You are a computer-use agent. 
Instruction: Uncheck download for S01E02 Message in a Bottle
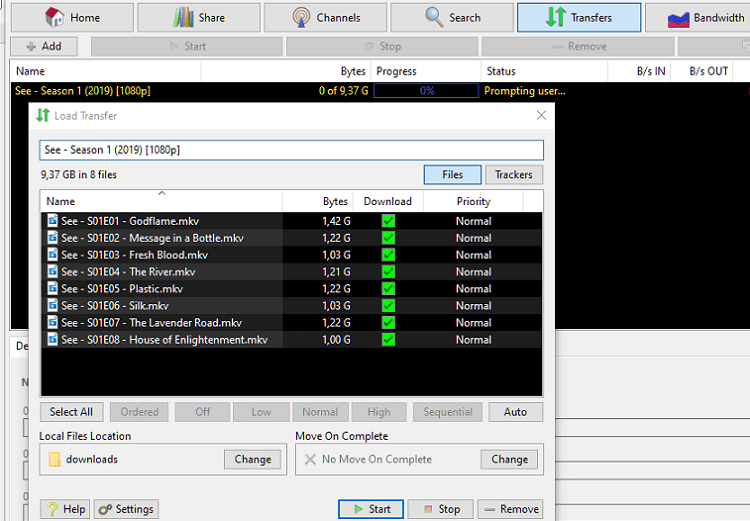[388, 238]
